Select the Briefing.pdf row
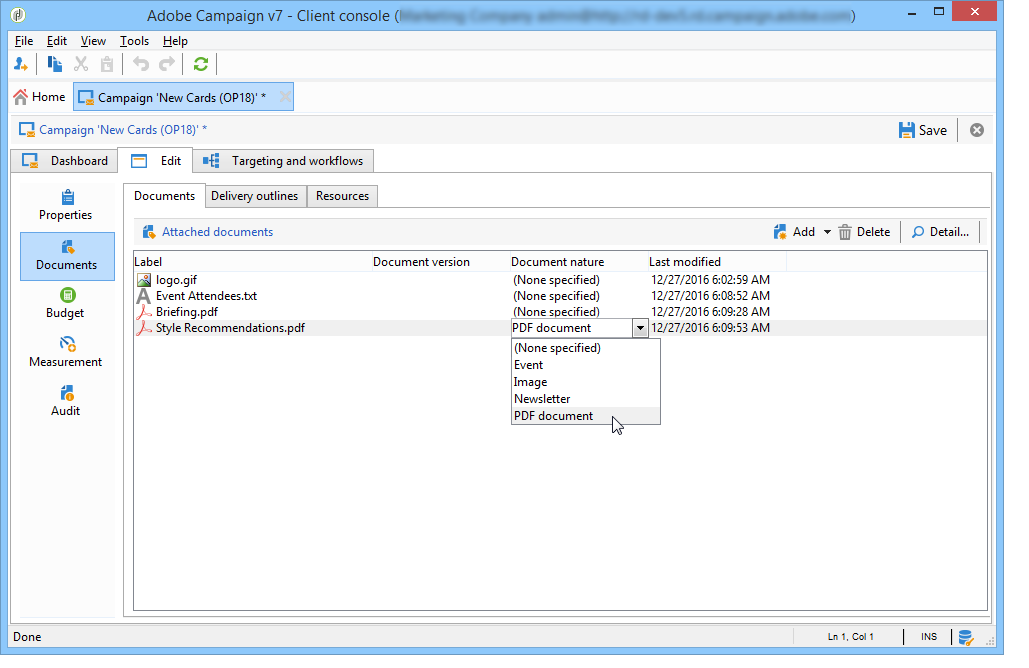This screenshot has height=668, width=1029. [560, 312]
